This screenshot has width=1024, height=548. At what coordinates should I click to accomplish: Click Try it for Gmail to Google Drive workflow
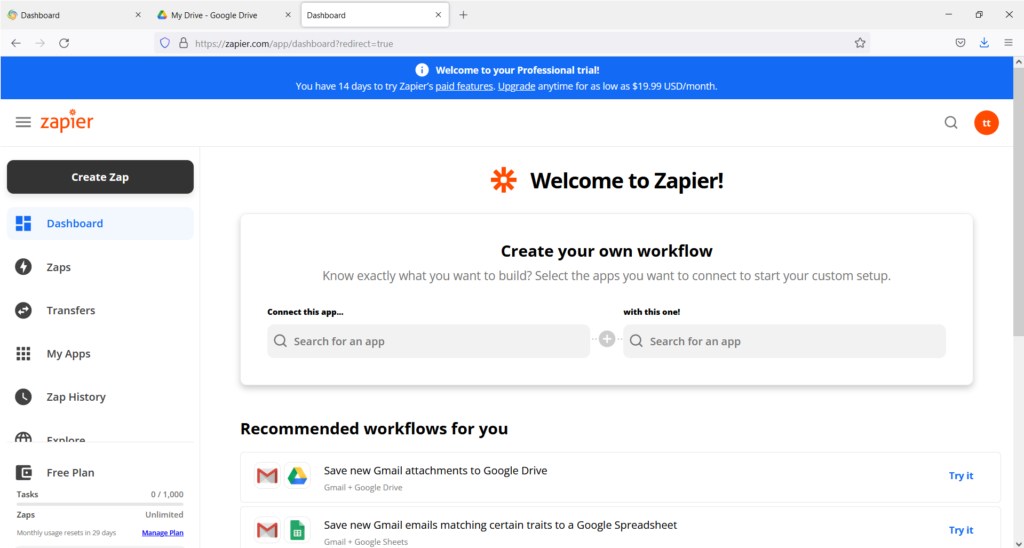coord(960,476)
